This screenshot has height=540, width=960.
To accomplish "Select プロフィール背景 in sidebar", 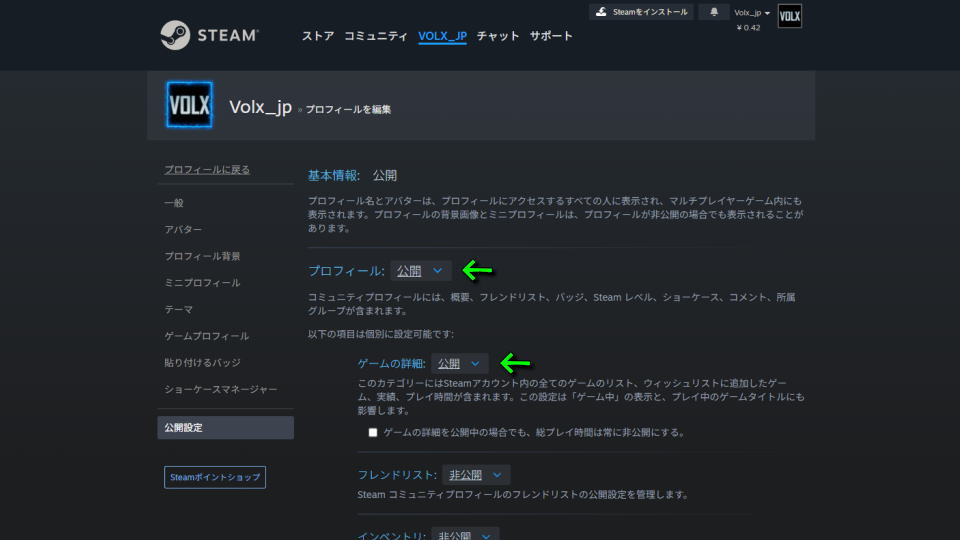I will 202,256.
